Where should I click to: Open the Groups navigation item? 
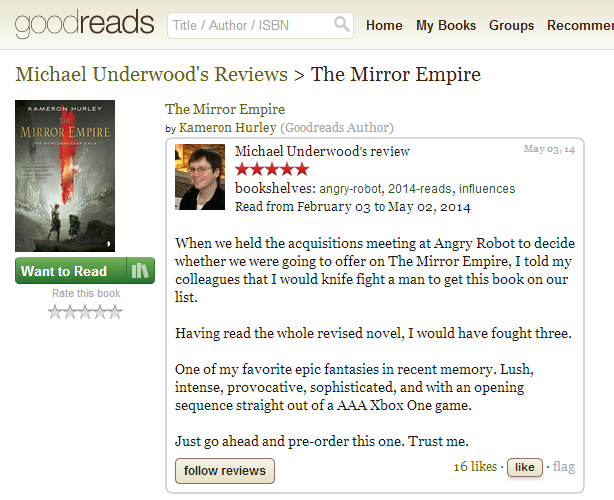coord(511,25)
